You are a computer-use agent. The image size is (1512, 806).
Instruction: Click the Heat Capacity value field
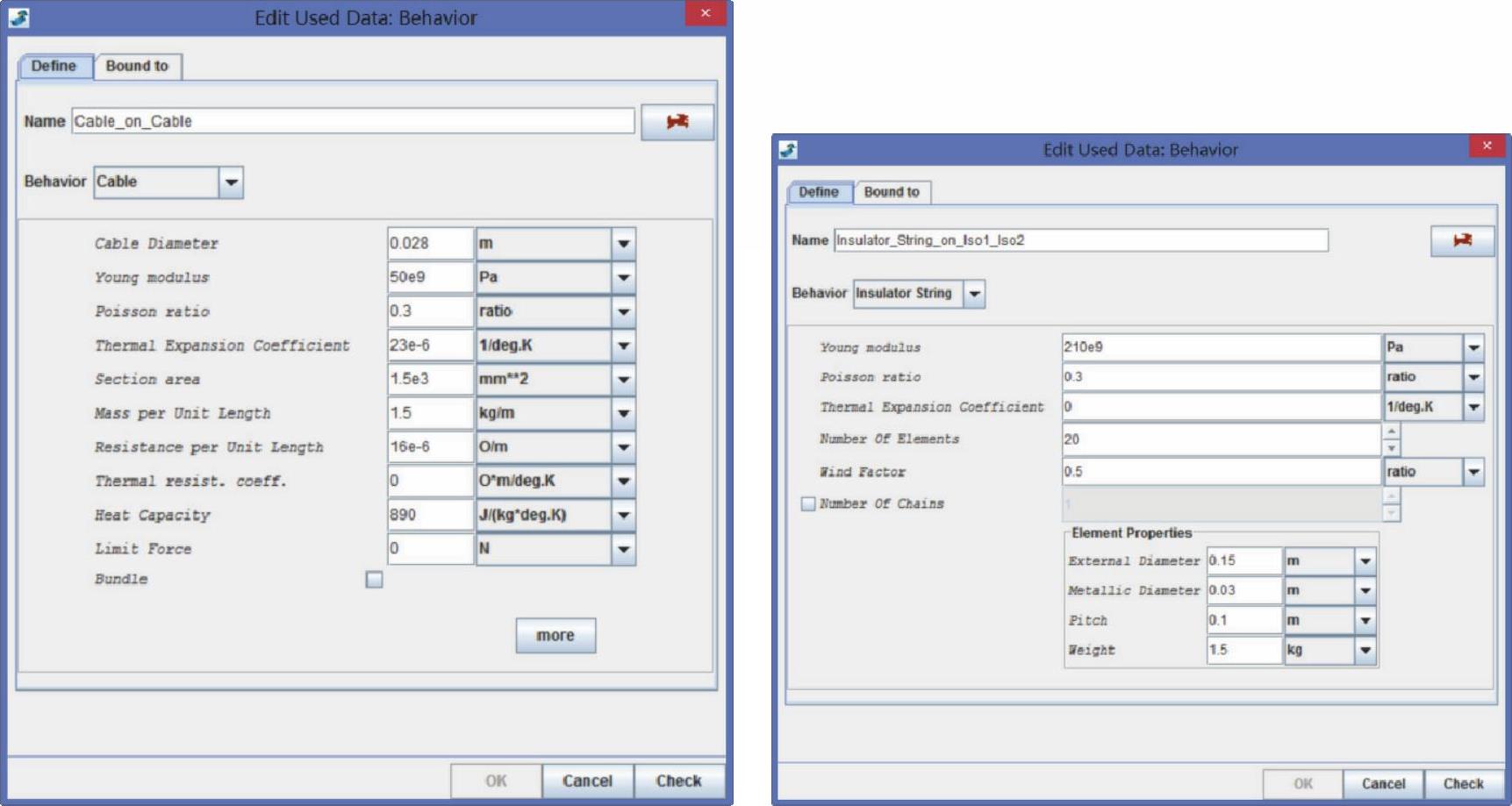[x=429, y=515]
